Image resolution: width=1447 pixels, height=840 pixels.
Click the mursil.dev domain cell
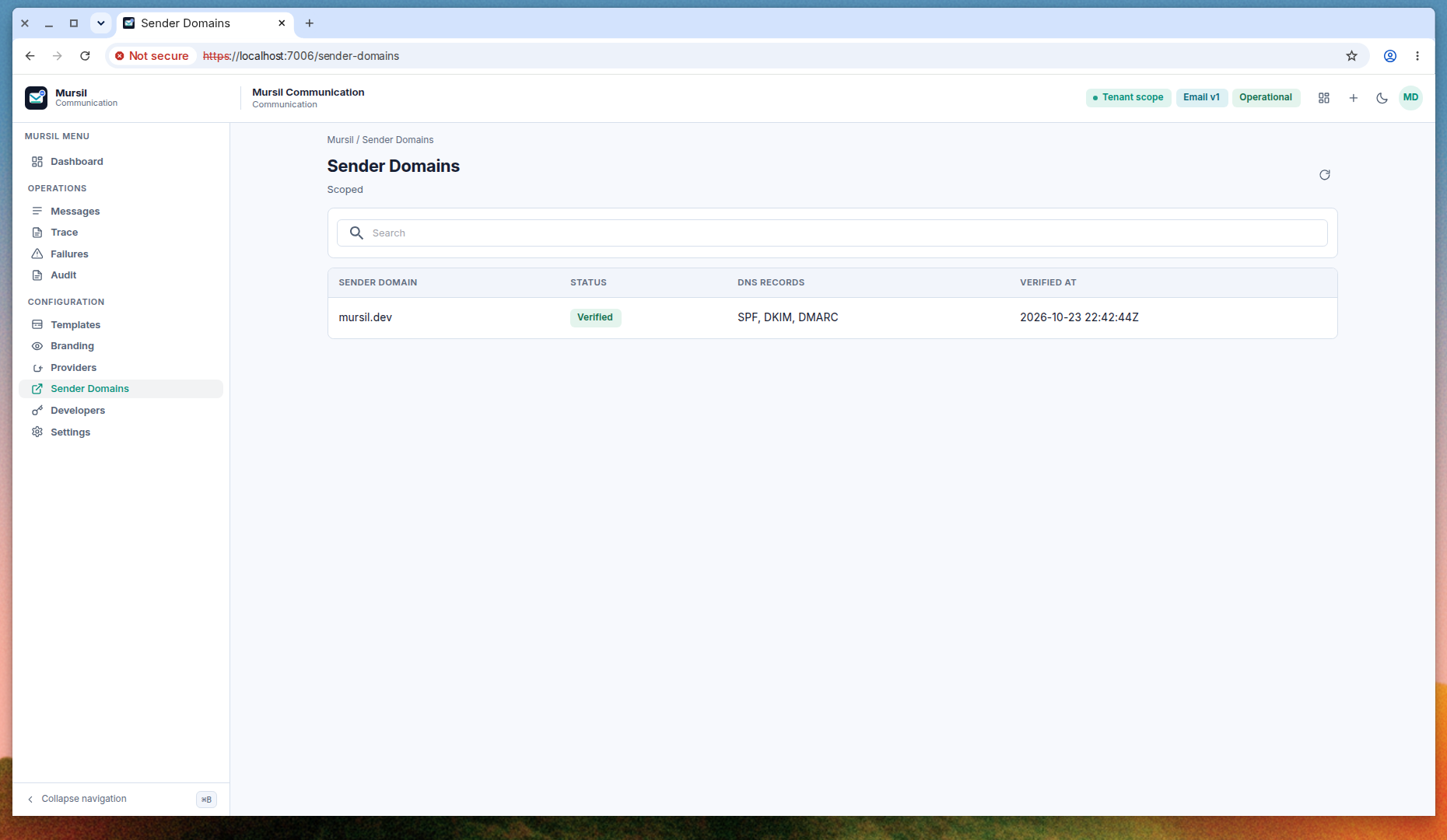click(x=366, y=317)
